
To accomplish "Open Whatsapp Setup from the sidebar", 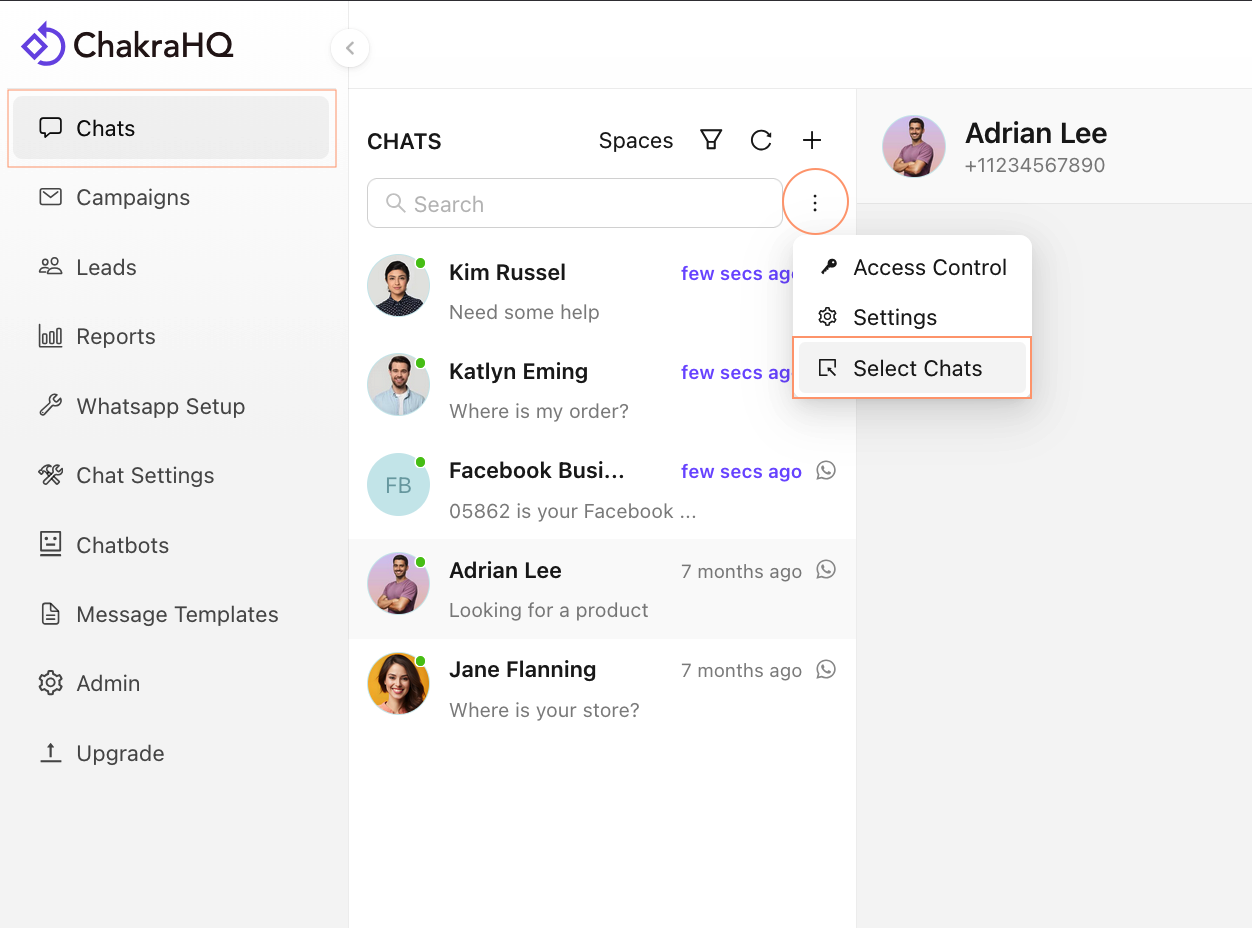I will [x=160, y=406].
